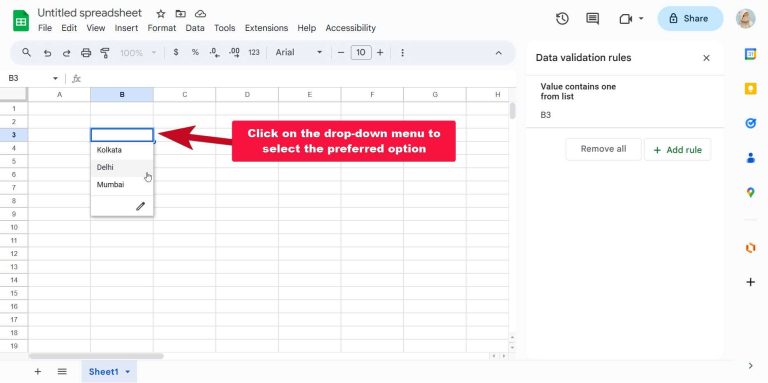This screenshot has width=768, height=383.
Task: Open the Help menu
Action: pyautogui.click(x=307, y=28)
